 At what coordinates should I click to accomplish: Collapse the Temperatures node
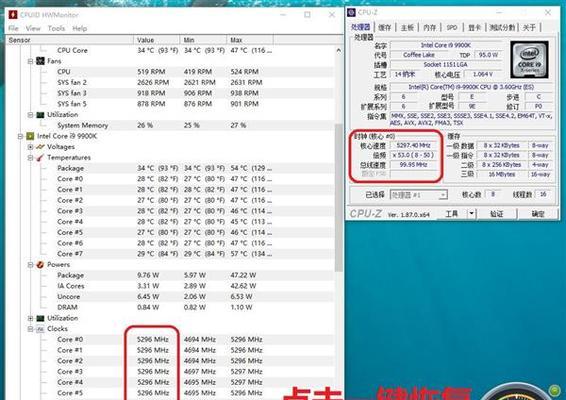[x=30, y=158]
